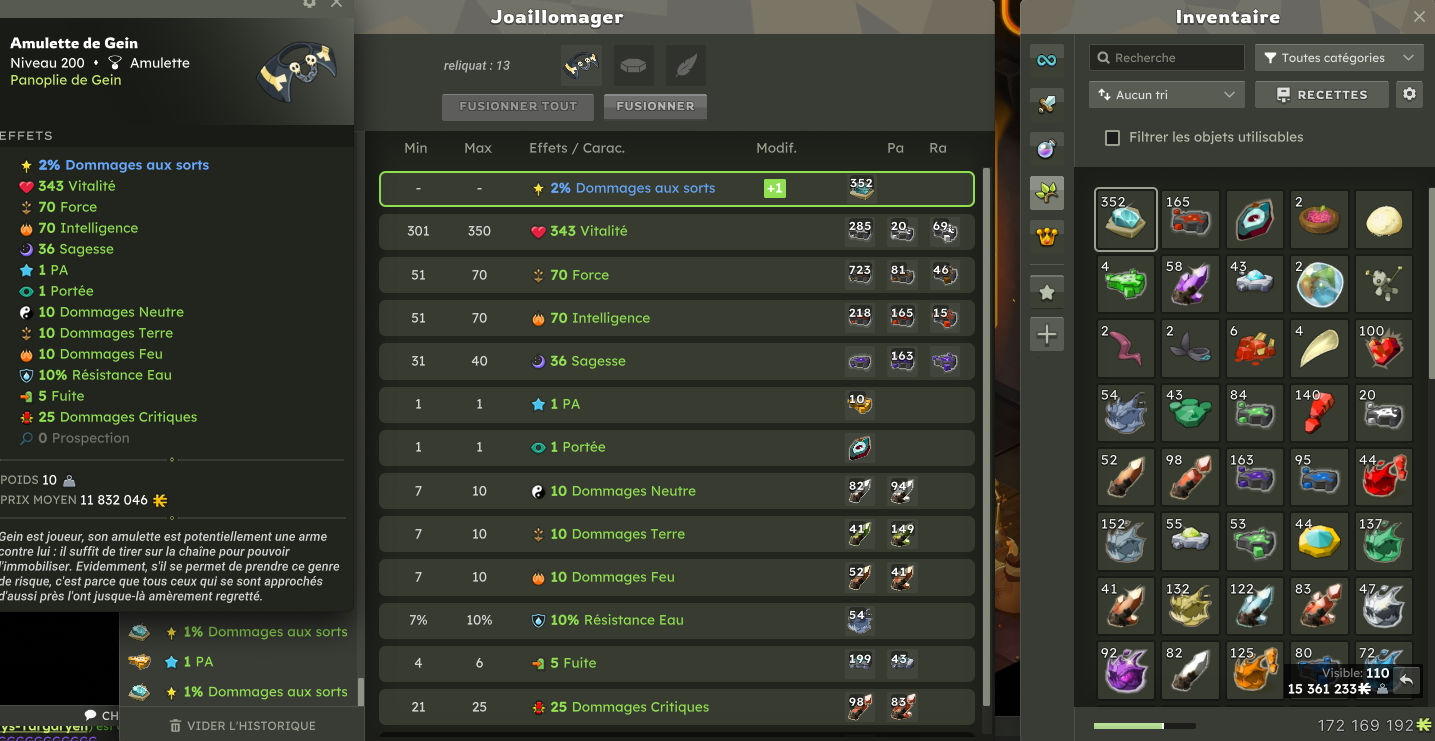Open inventory settings gear icon
1435x741 pixels.
[x=1409, y=94]
